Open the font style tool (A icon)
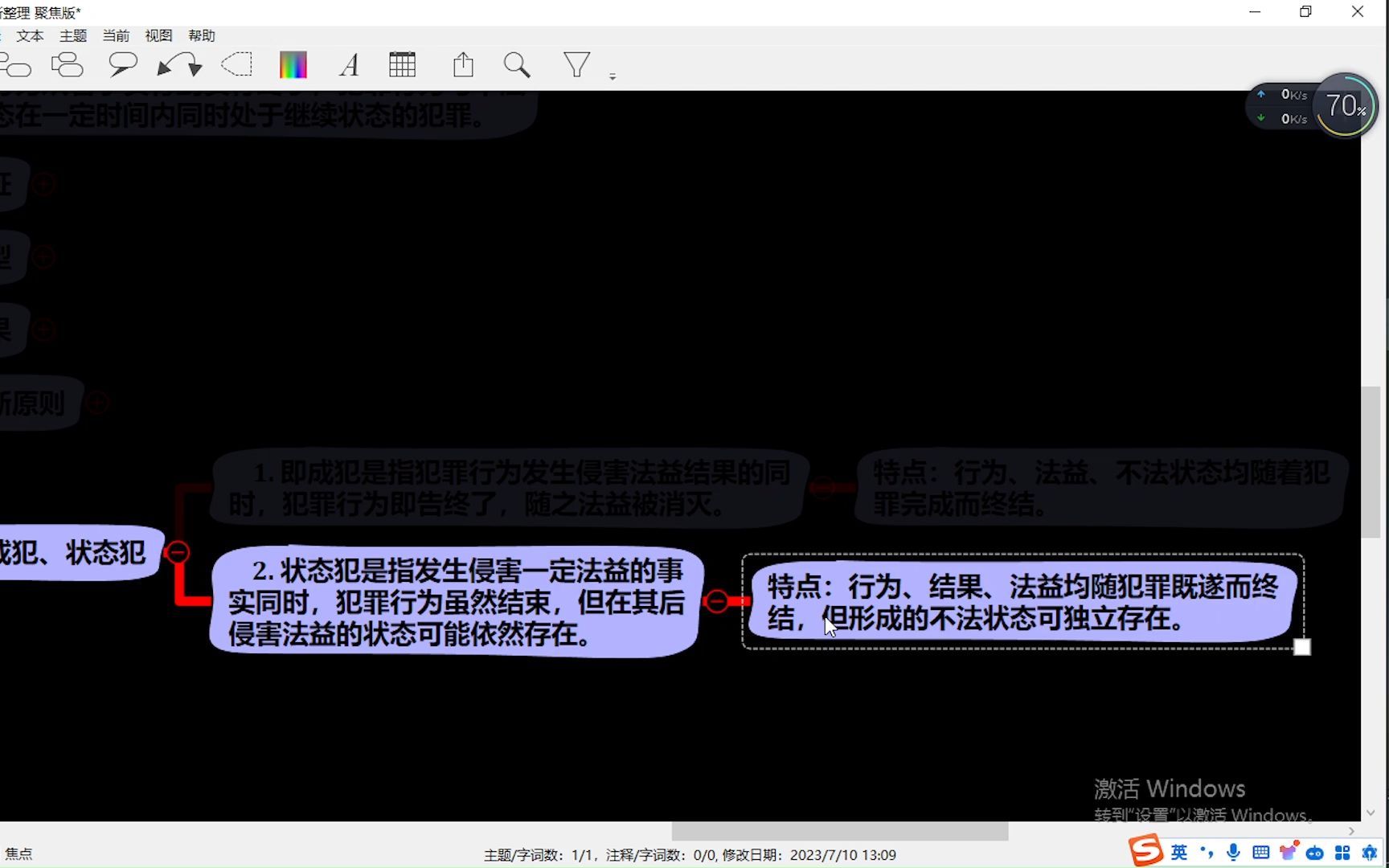 [x=349, y=65]
